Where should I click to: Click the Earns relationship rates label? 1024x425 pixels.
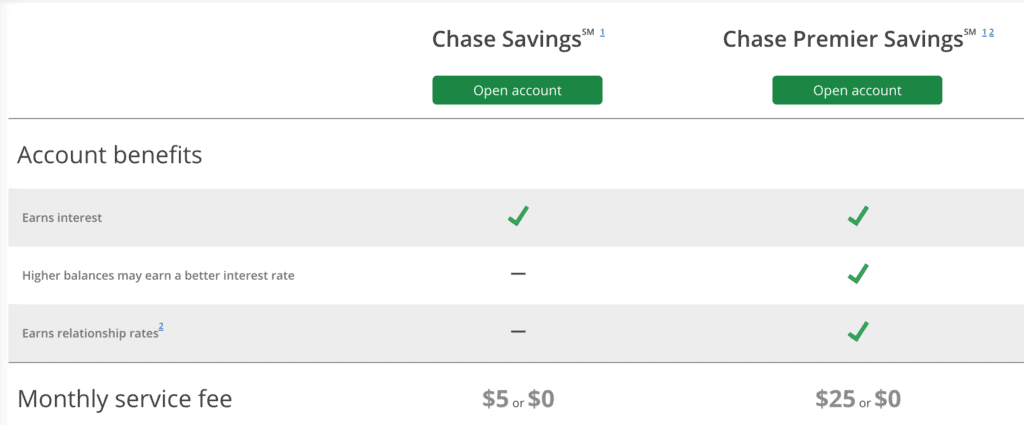tap(90, 333)
